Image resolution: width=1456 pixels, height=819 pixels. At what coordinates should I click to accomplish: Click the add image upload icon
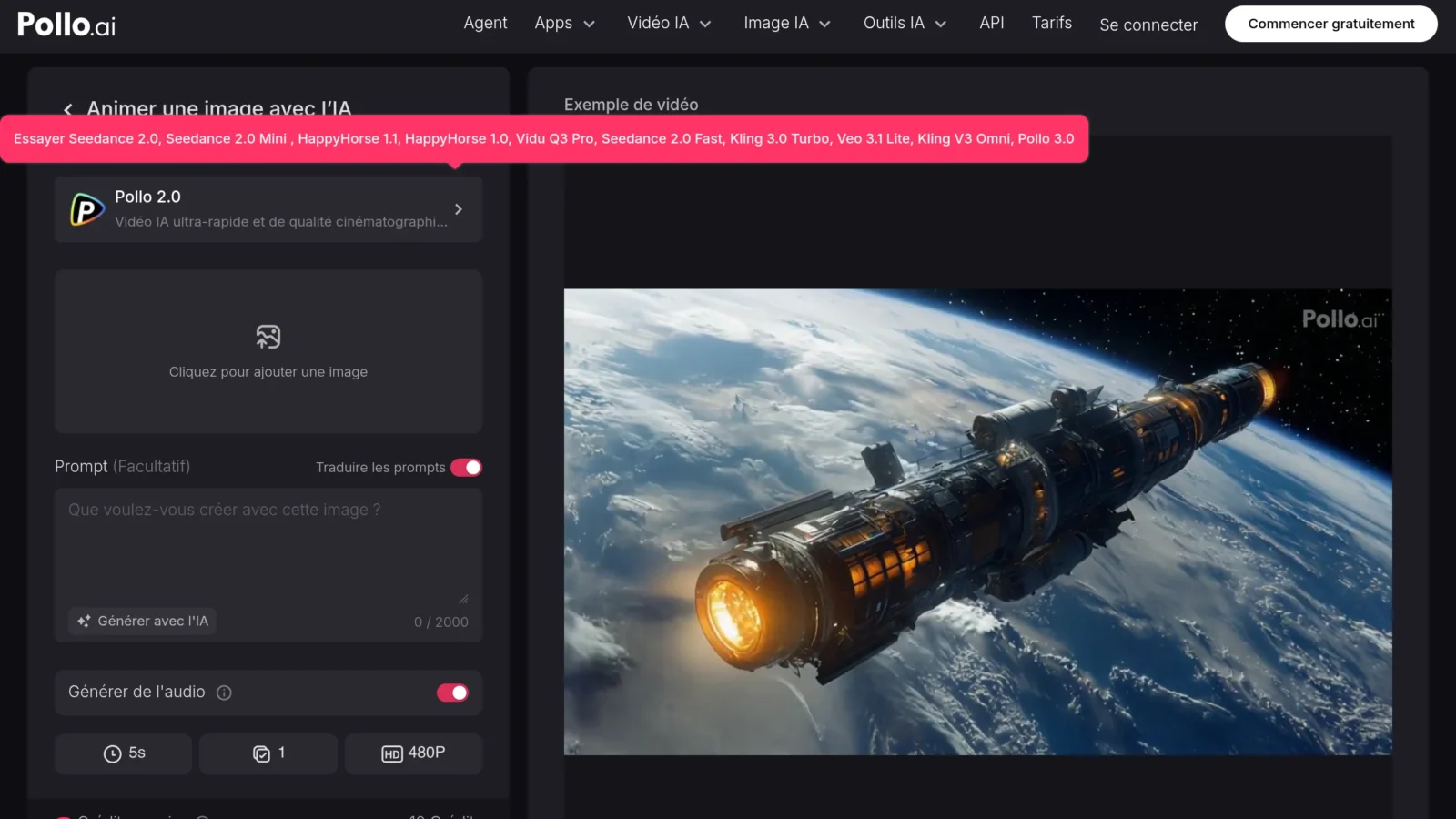pos(268,337)
